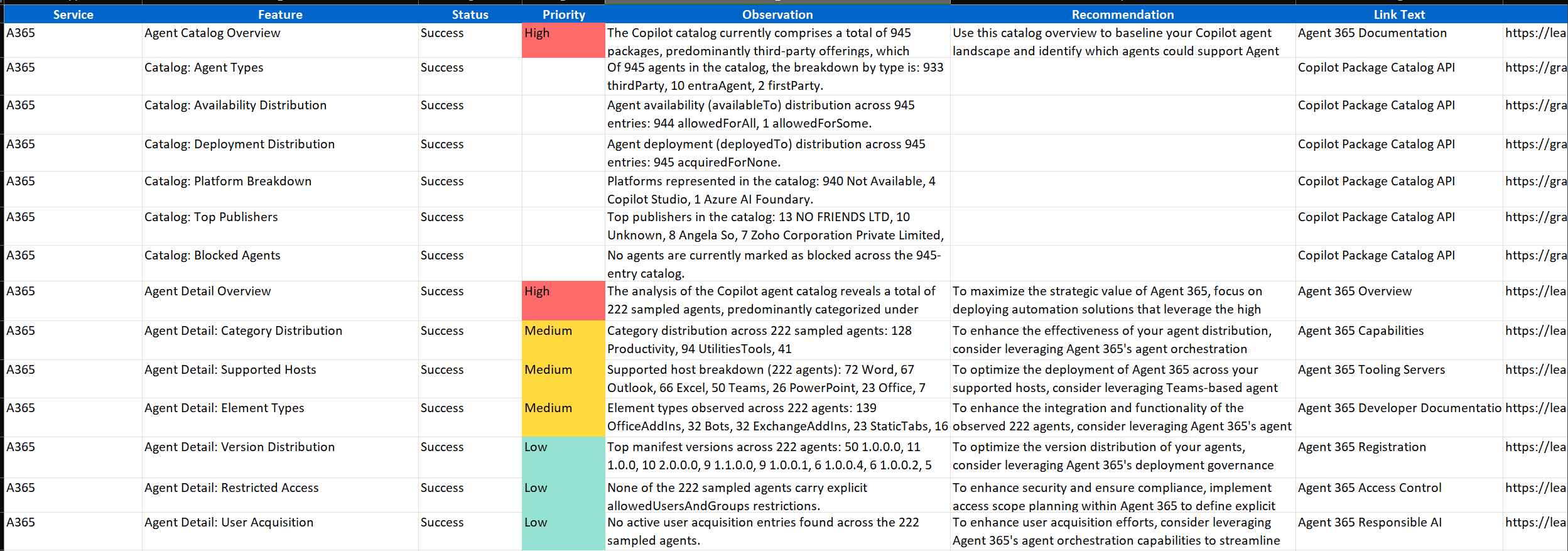The width and height of the screenshot is (1568, 551).
Task: Select Agent Detail: Element Types cell
Action: (280, 417)
